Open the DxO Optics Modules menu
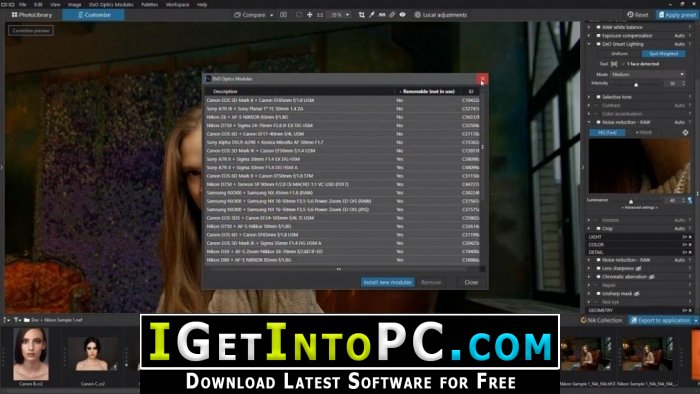700x394 pixels. (111, 4)
